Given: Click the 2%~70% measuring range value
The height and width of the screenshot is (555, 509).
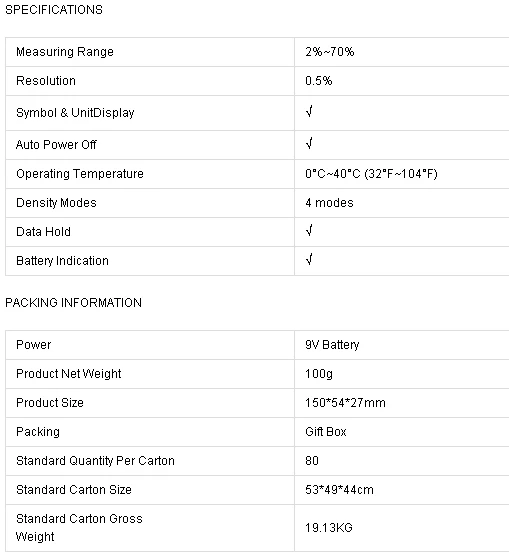Looking at the screenshot, I should pos(330,52).
